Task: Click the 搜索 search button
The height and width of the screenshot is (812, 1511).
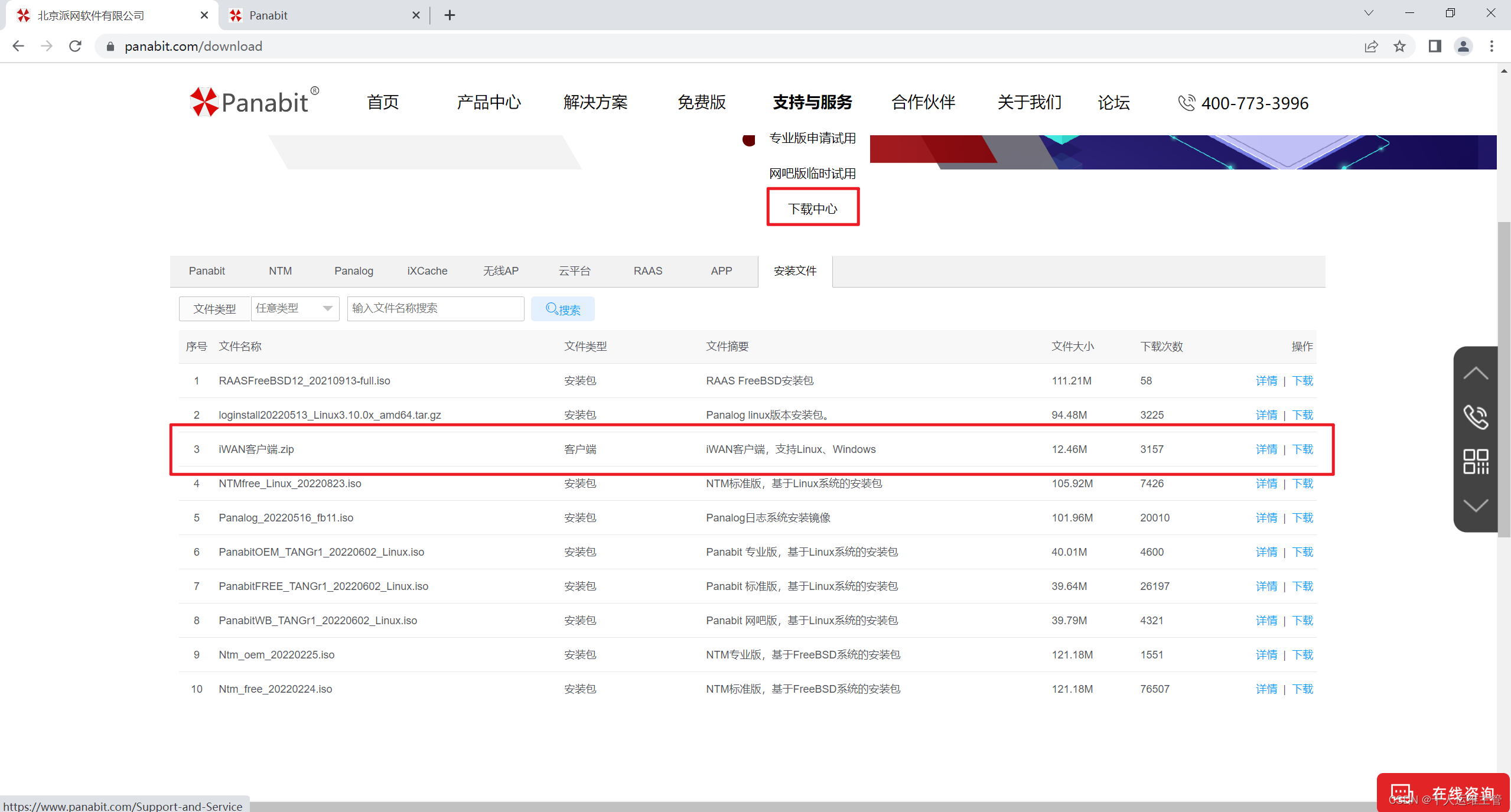Action: 562,309
